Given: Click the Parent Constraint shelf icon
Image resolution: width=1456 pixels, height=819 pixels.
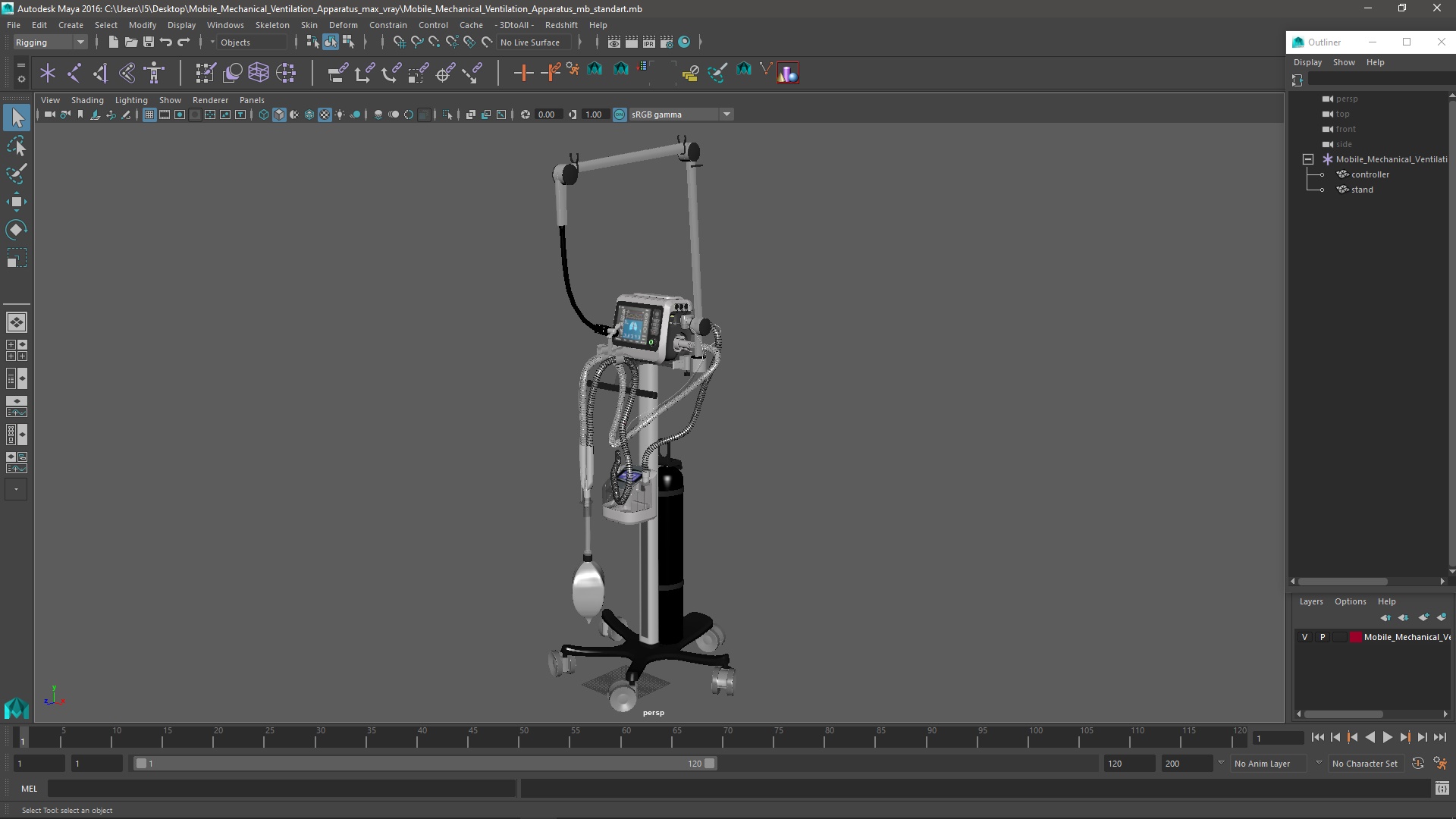Looking at the screenshot, I should click(337, 73).
